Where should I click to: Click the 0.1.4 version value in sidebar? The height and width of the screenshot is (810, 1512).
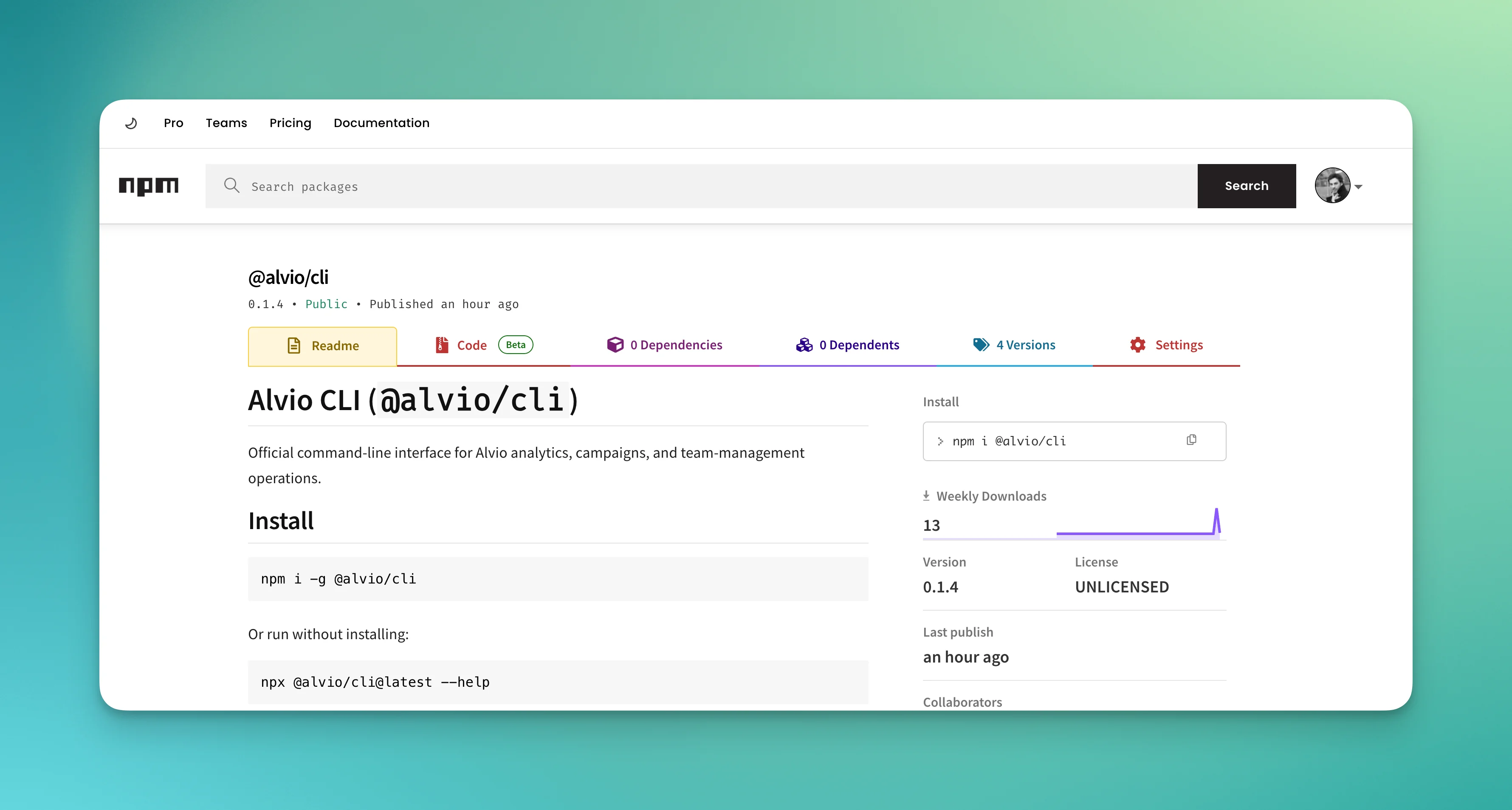940,587
